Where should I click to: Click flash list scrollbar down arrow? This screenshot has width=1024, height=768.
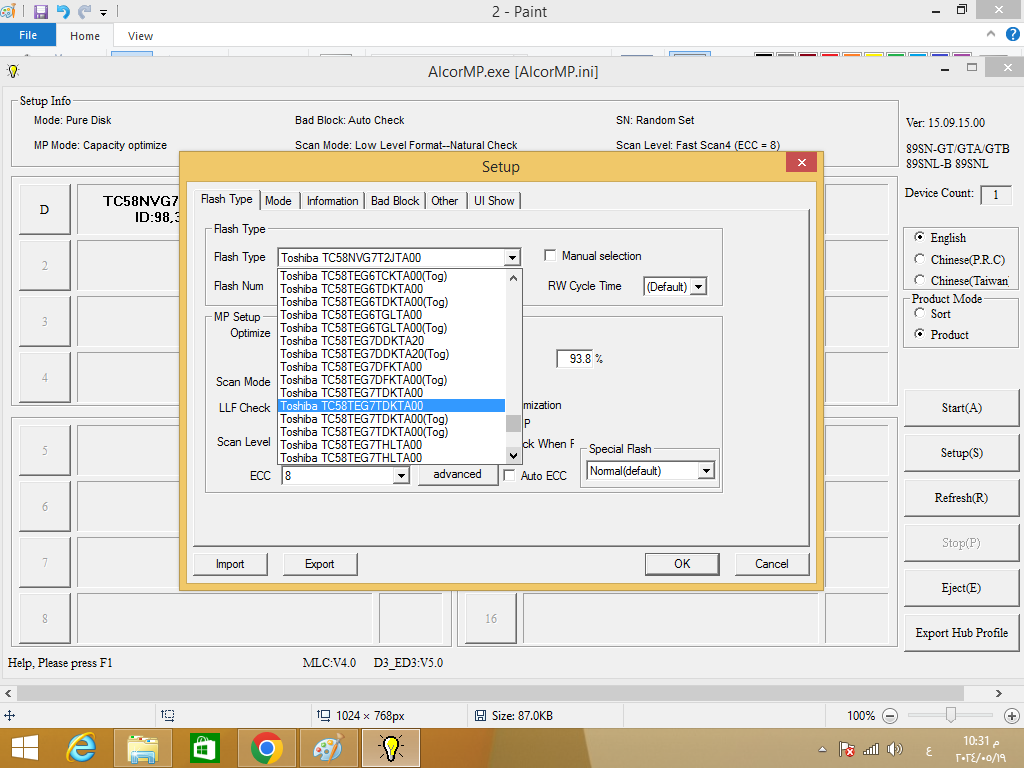pos(513,455)
